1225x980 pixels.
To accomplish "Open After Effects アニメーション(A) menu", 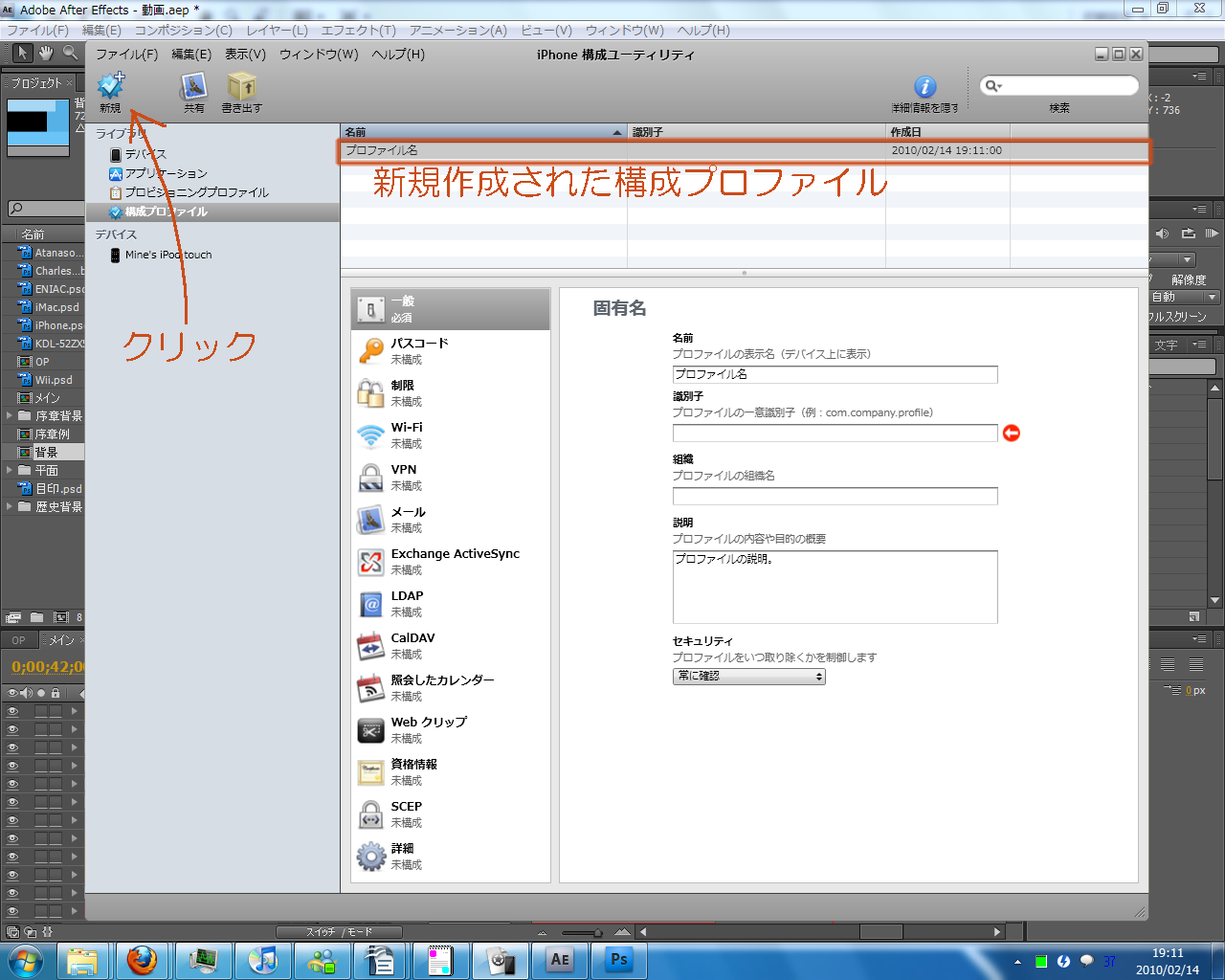I will coord(458,31).
